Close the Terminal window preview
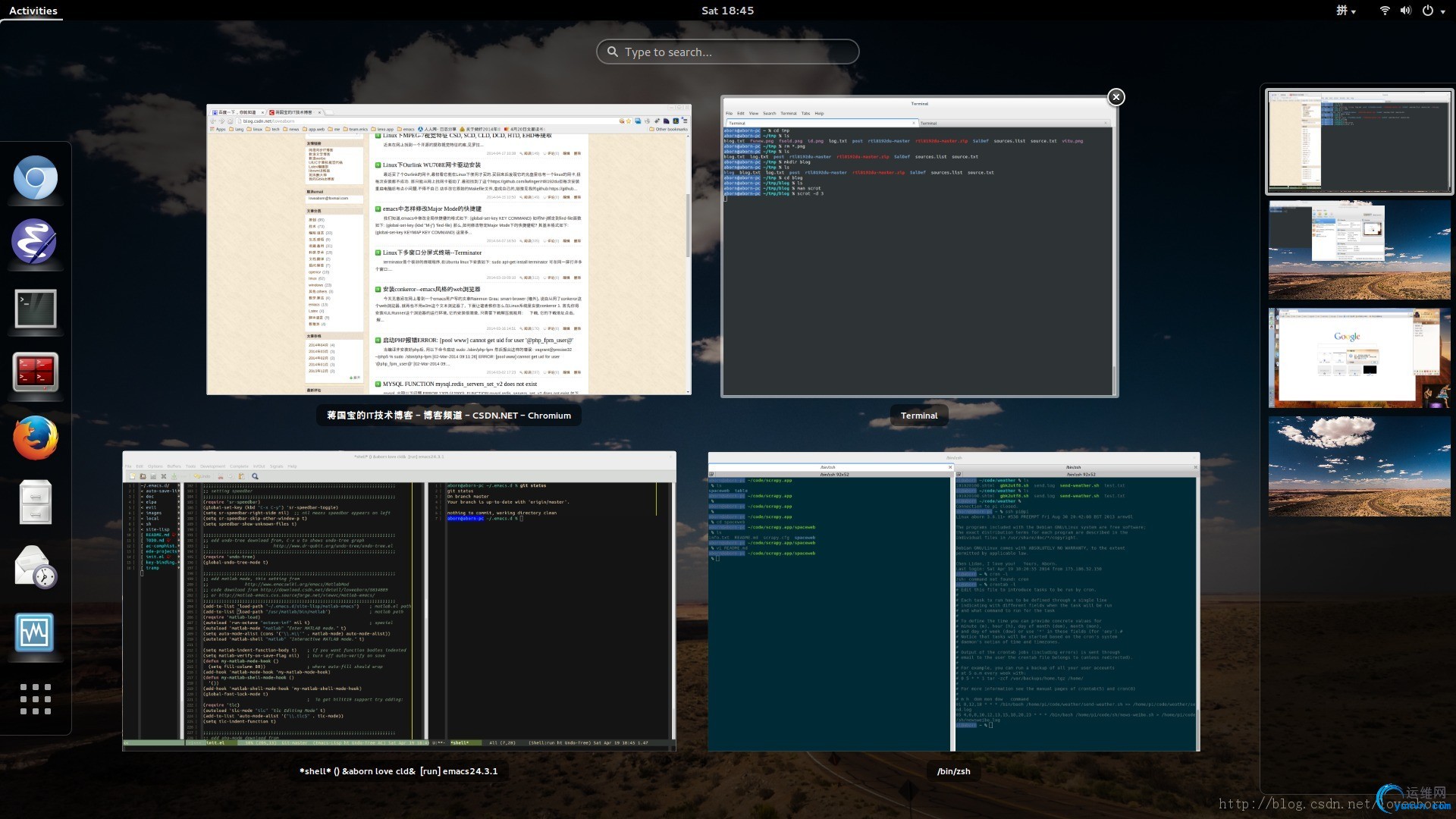This screenshot has height=819, width=1456. tap(1116, 97)
